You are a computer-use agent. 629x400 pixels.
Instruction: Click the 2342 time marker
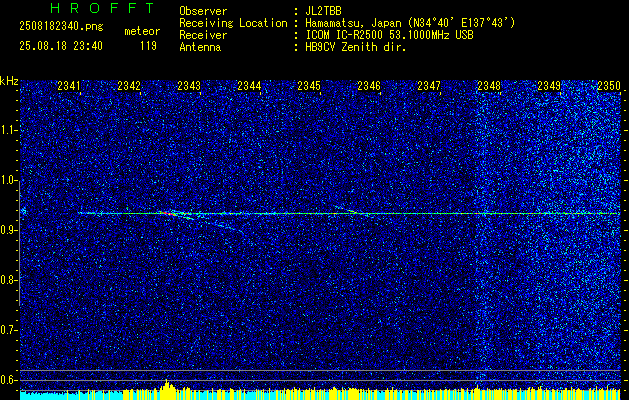pos(129,85)
